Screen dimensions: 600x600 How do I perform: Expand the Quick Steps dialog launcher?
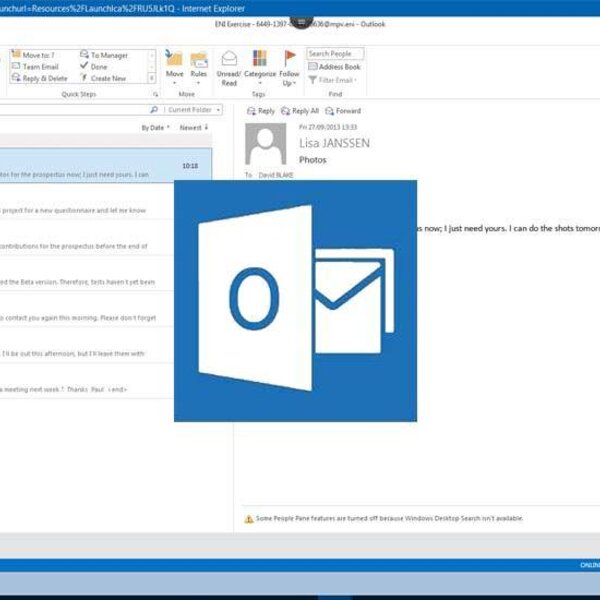[155, 94]
